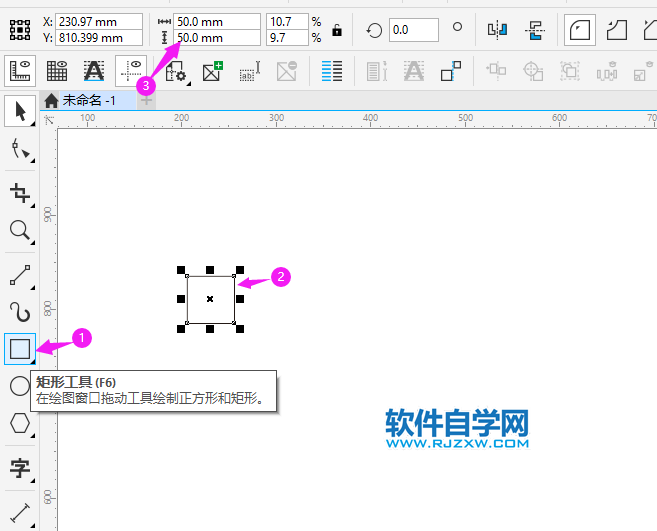Viewport: 657px width, 531px height.
Task: Click the top-left selection handle of rectangle
Action: coord(181,270)
